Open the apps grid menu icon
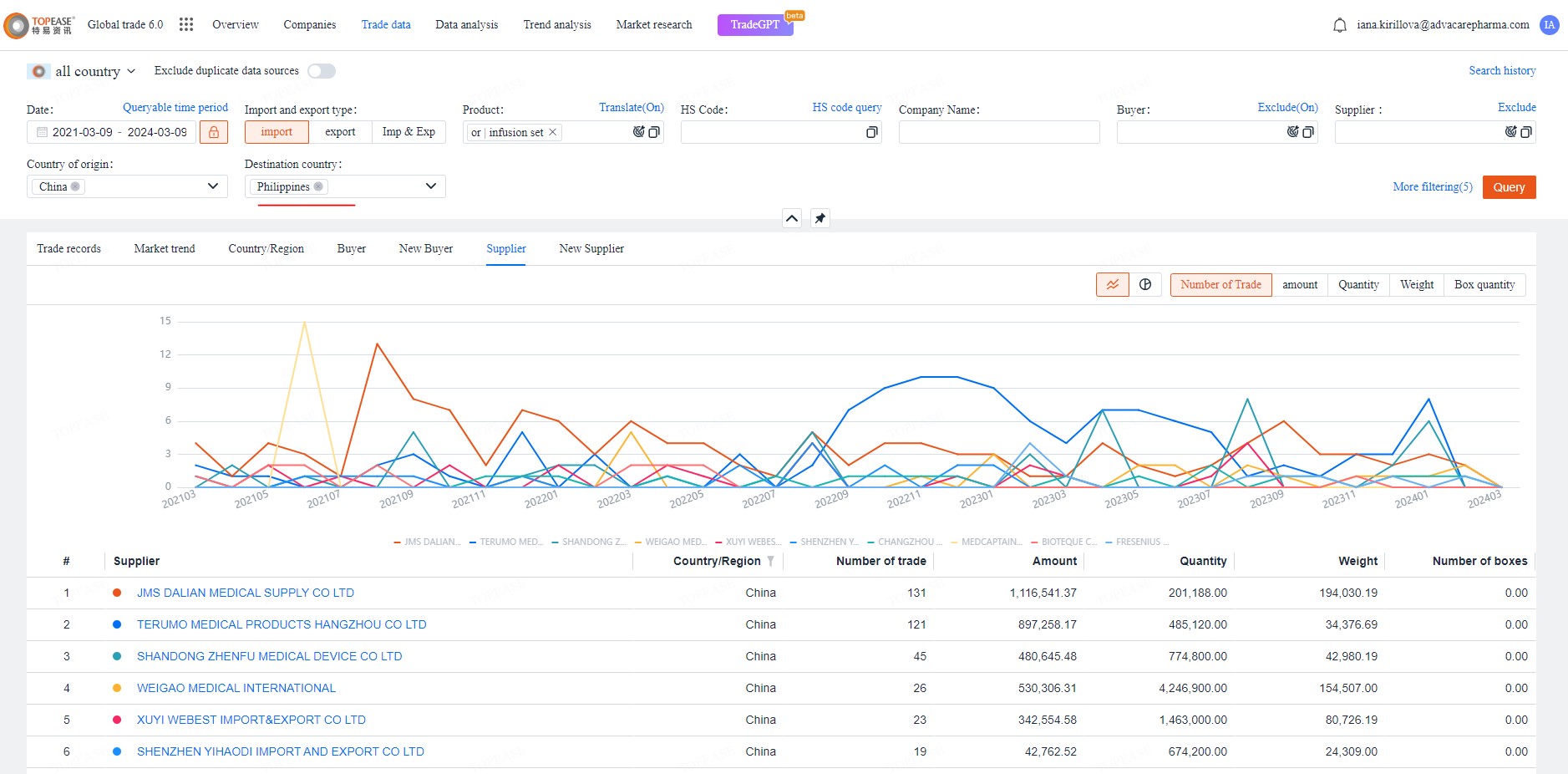 (x=186, y=24)
